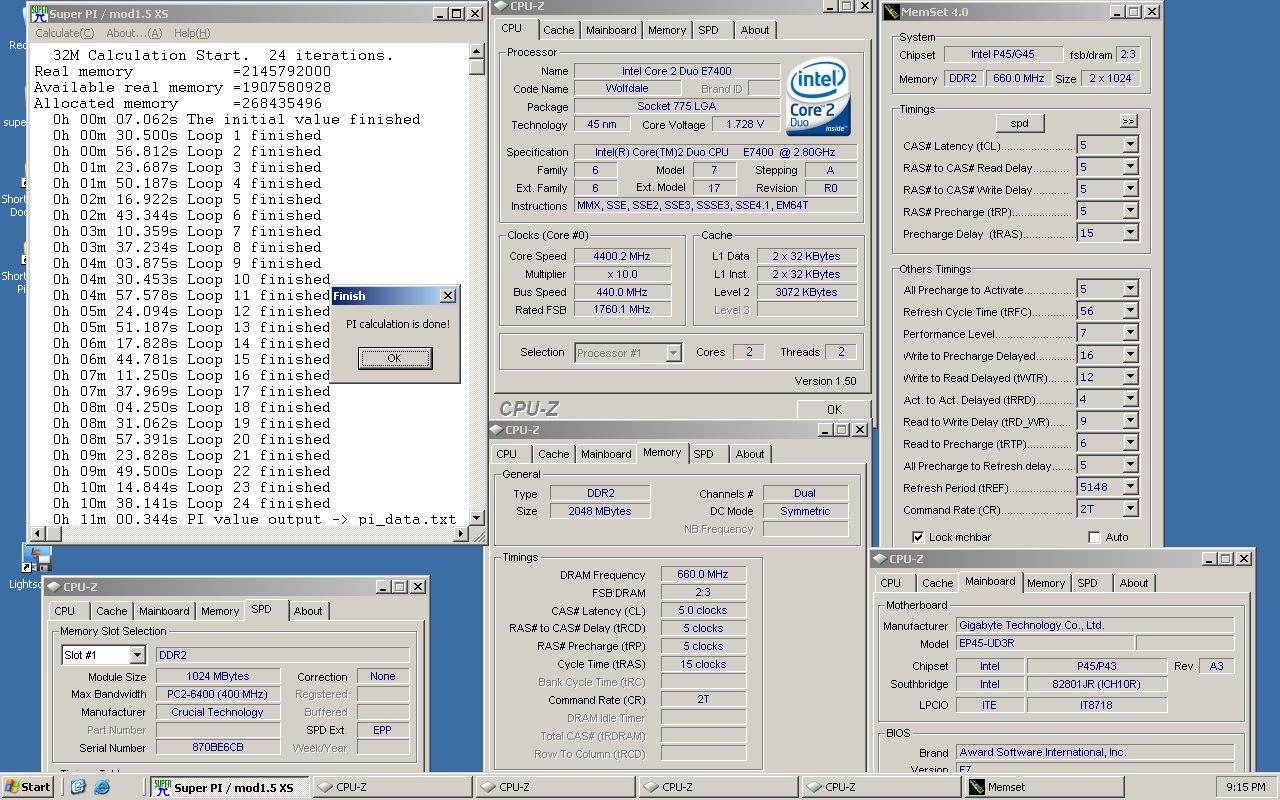The image size is (1280, 800).
Task: Select Memory tab in top CPU-Z window
Action: pyautogui.click(x=667, y=30)
